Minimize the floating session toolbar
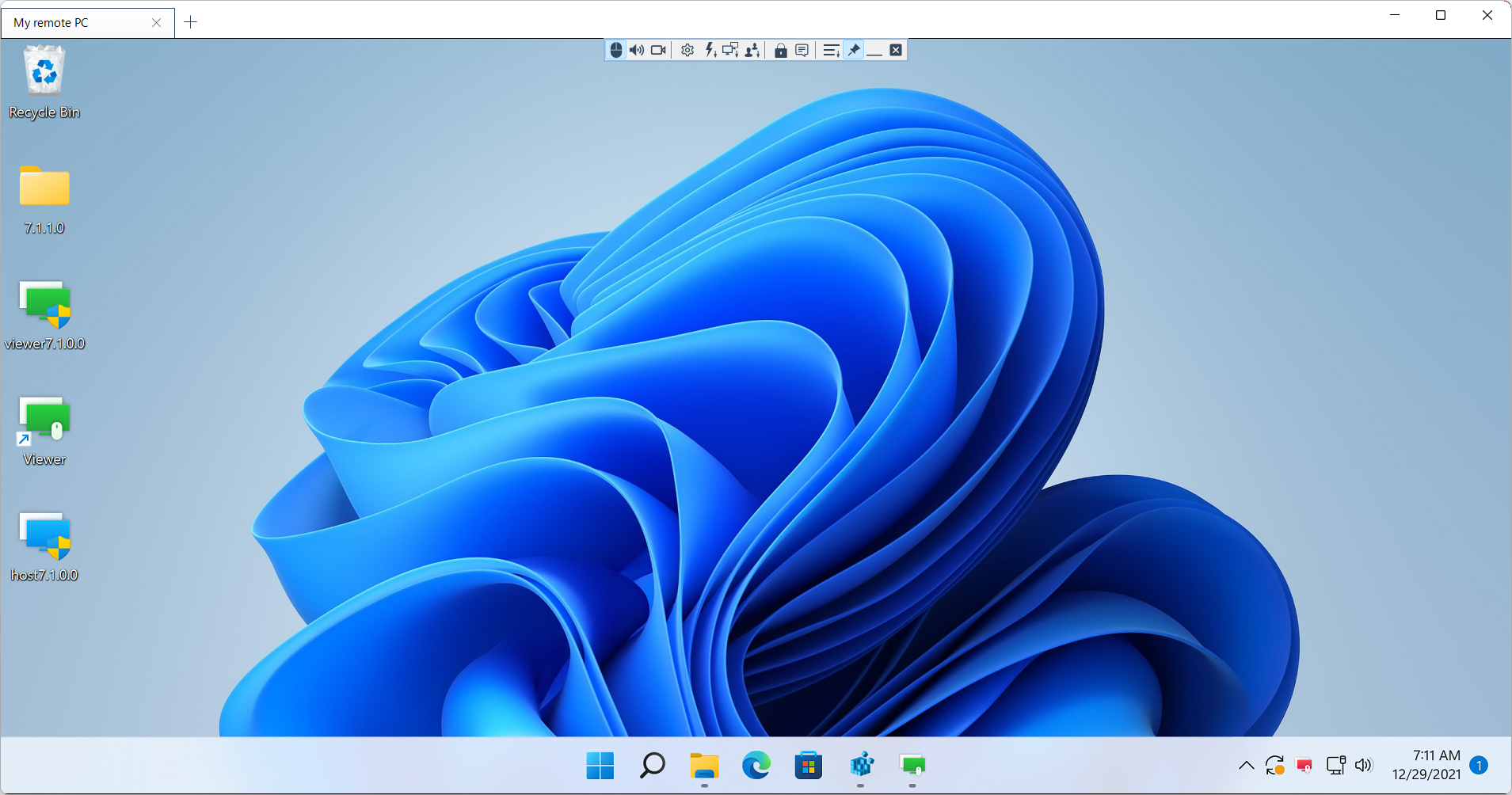The width and height of the screenshot is (1512, 795). point(874,51)
